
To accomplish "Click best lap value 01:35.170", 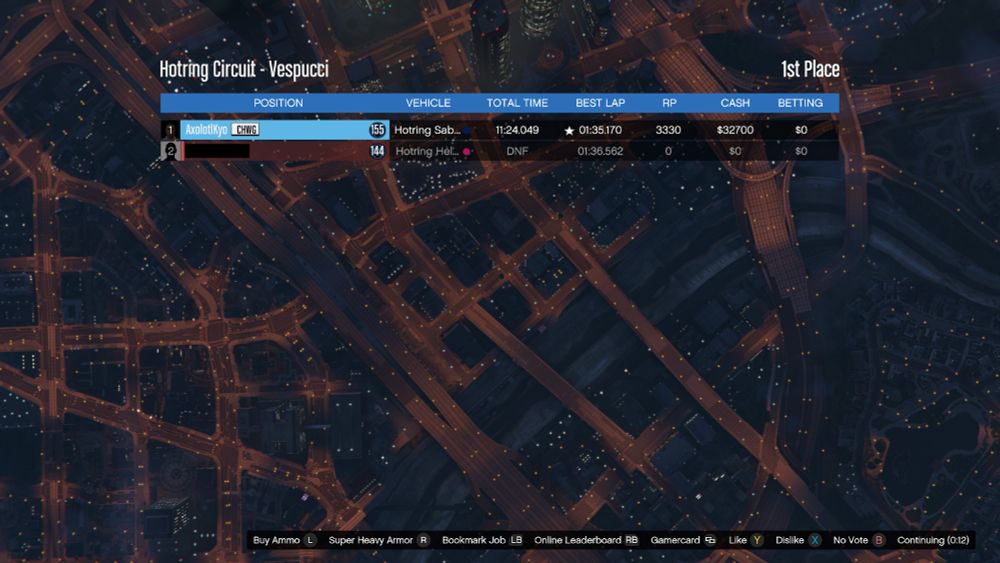I will (600, 130).
